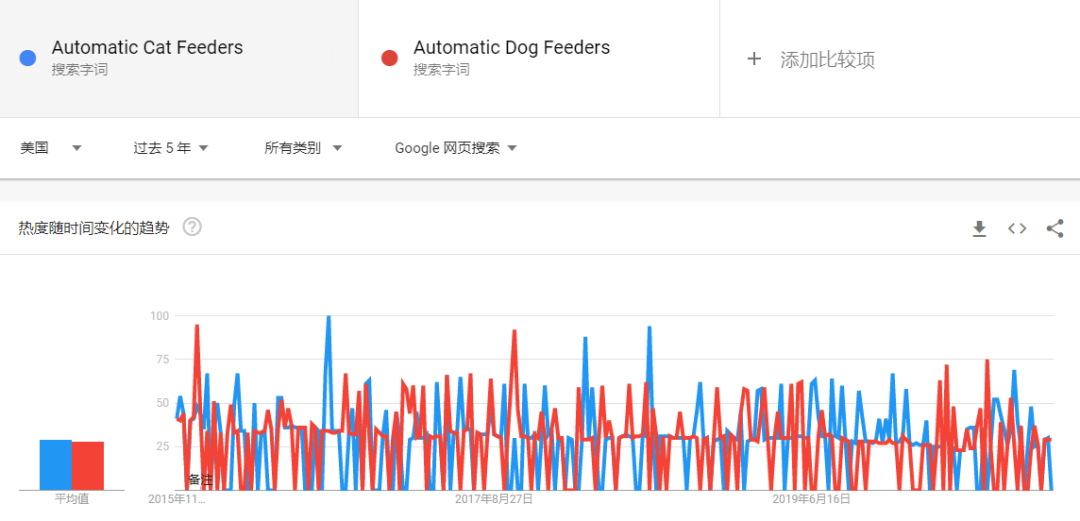Click the download CSV icon
Viewport: 1080px width, 521px height.
click(x=979, y=229)
